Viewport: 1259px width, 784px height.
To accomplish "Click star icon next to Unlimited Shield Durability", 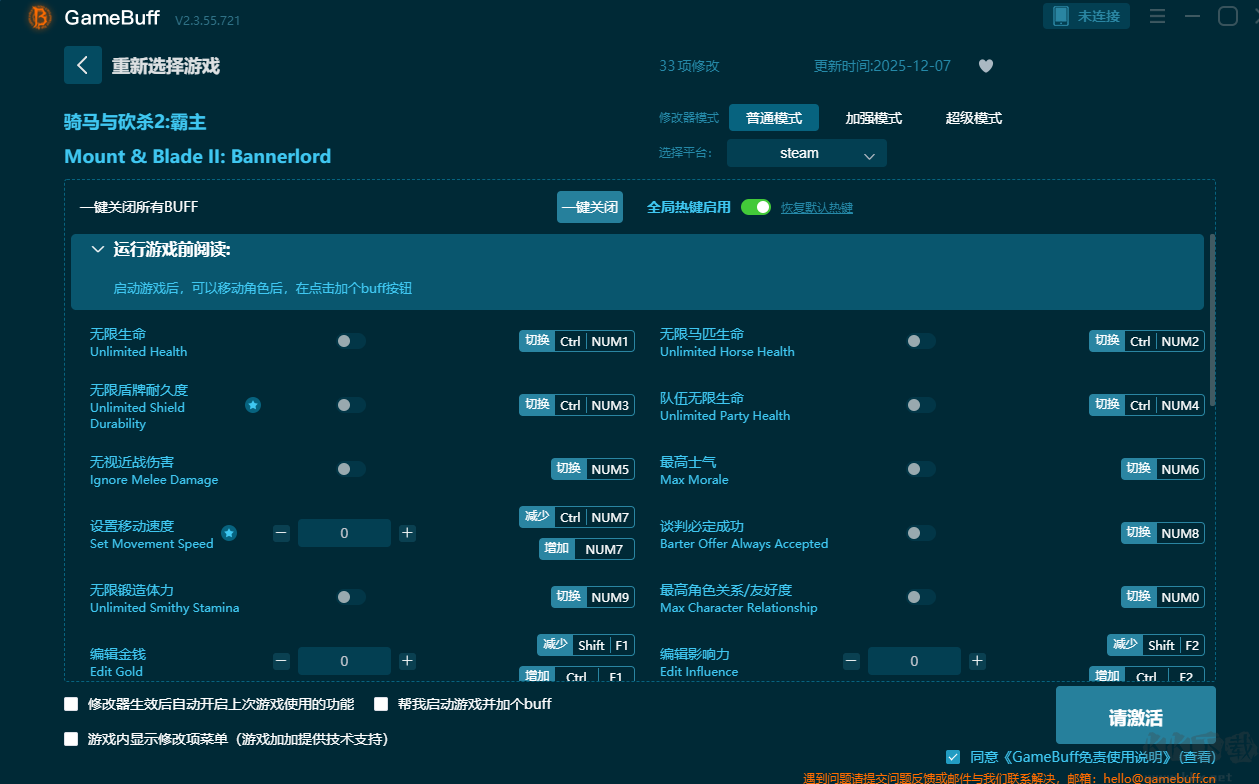I will coord(253,405).
